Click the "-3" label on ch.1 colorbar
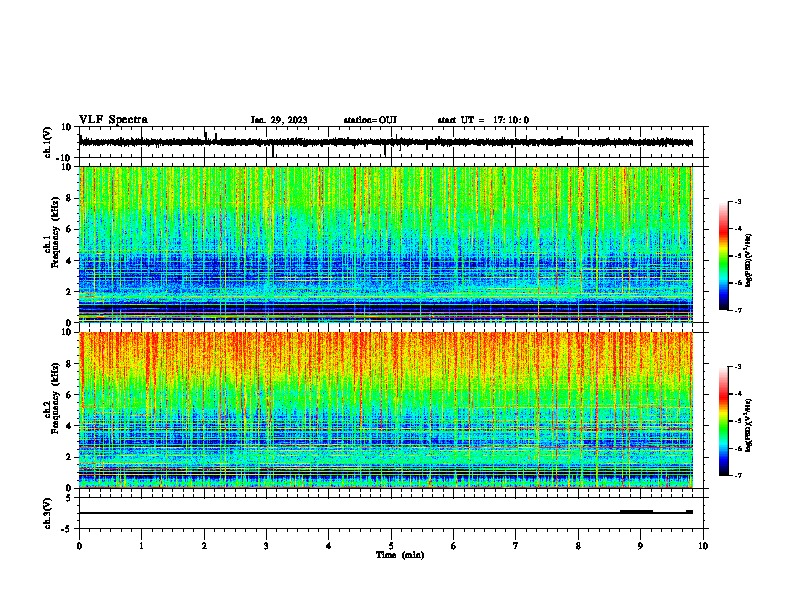The height and width of the screenshot is (612, 792). point(738,202)
